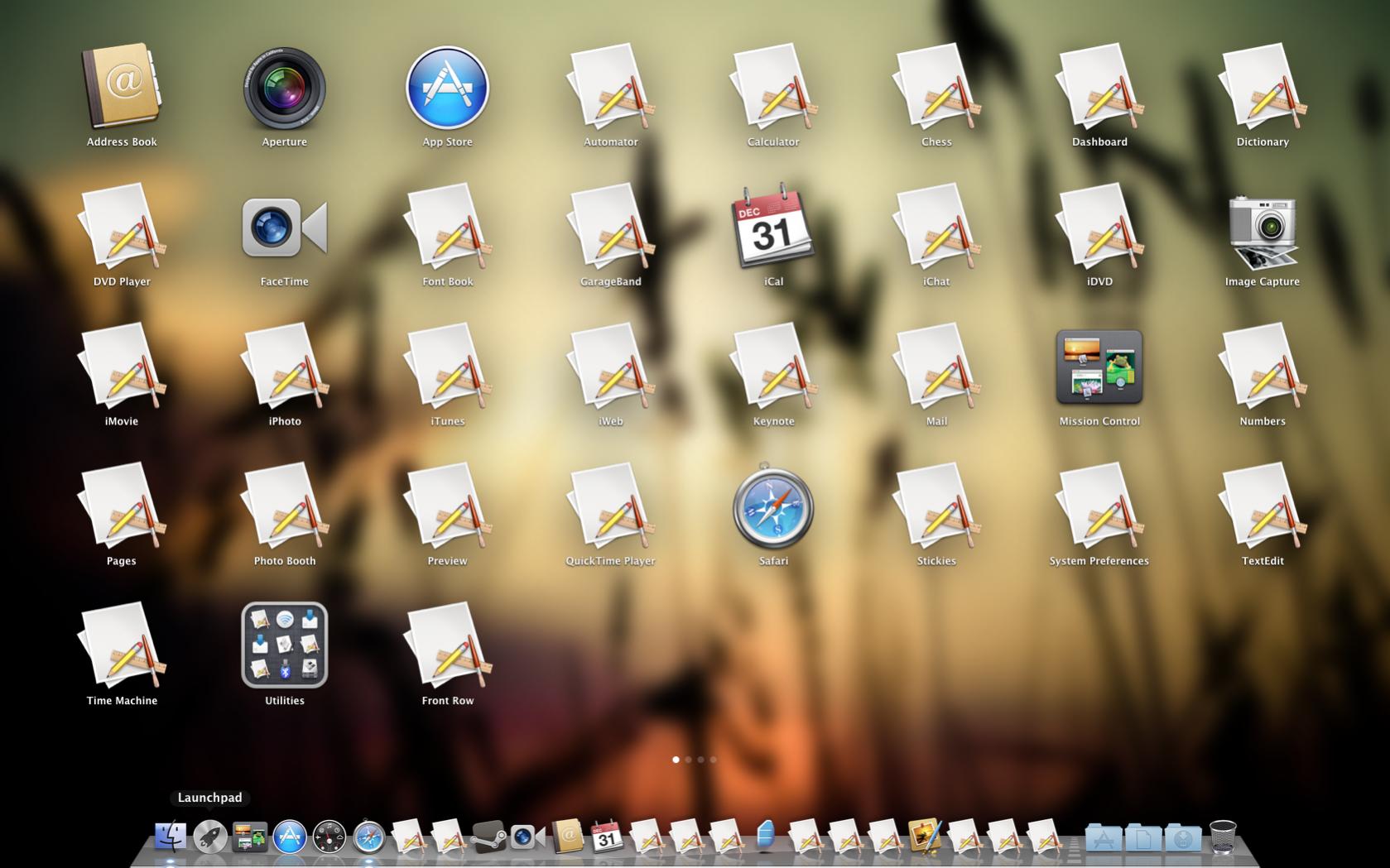Launch the iPhoto app

pyautogui.click(x=285, y=367)
